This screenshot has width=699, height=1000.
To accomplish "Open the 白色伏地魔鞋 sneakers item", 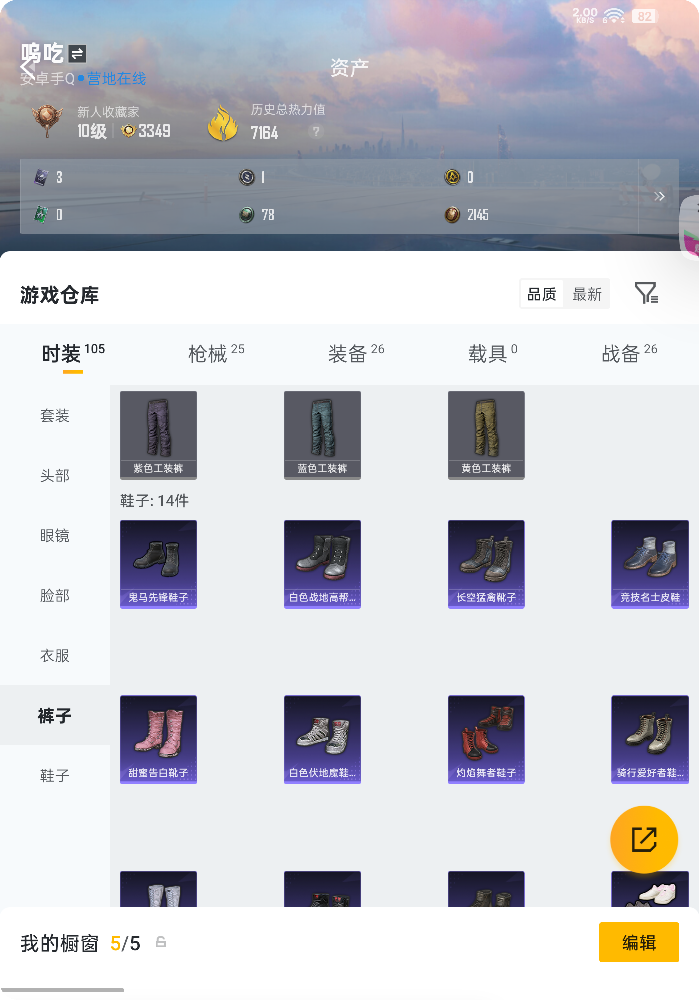I will pyautogui.click(x=322, y=739).
